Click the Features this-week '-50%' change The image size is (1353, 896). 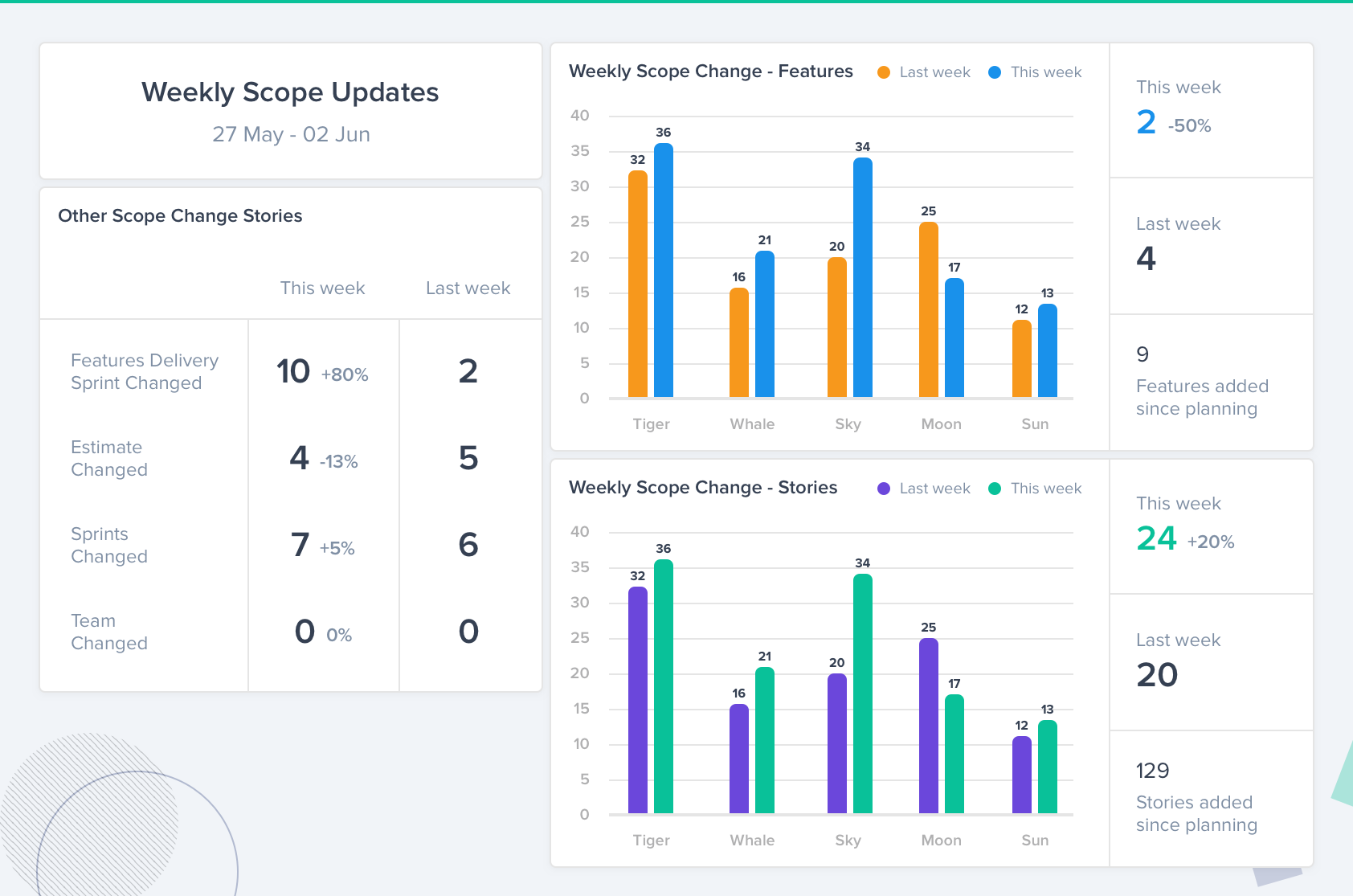tap(1190, 125)
